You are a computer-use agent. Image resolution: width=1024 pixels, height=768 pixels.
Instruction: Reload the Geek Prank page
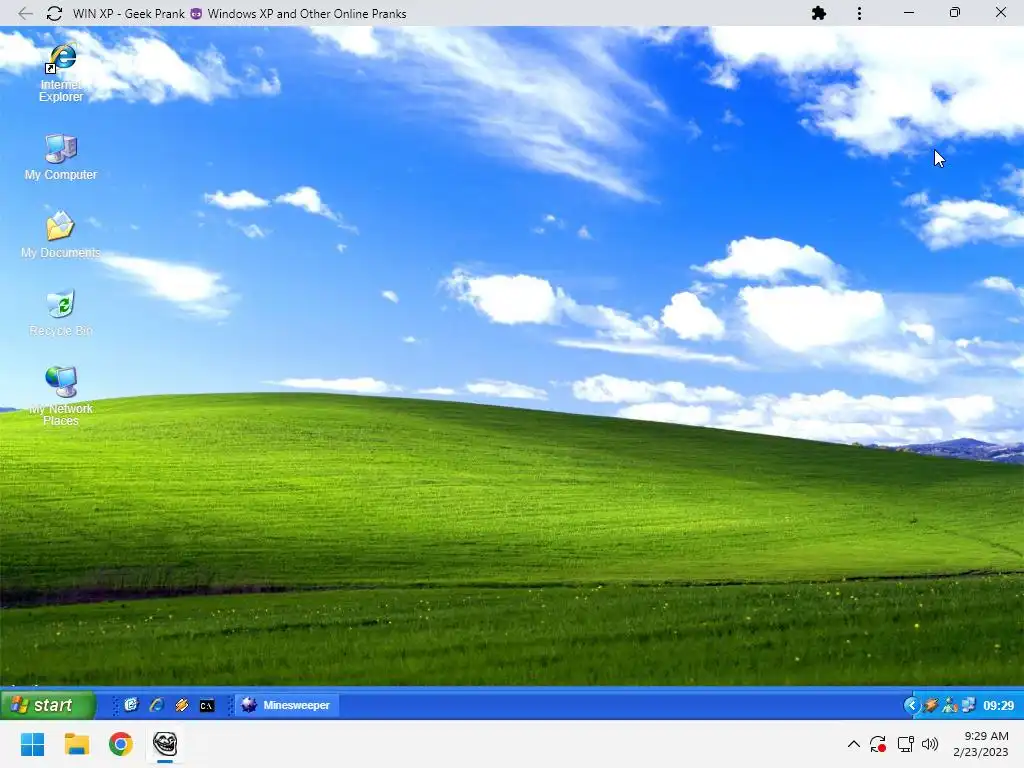pyautogui.click(x=54, y=13)
